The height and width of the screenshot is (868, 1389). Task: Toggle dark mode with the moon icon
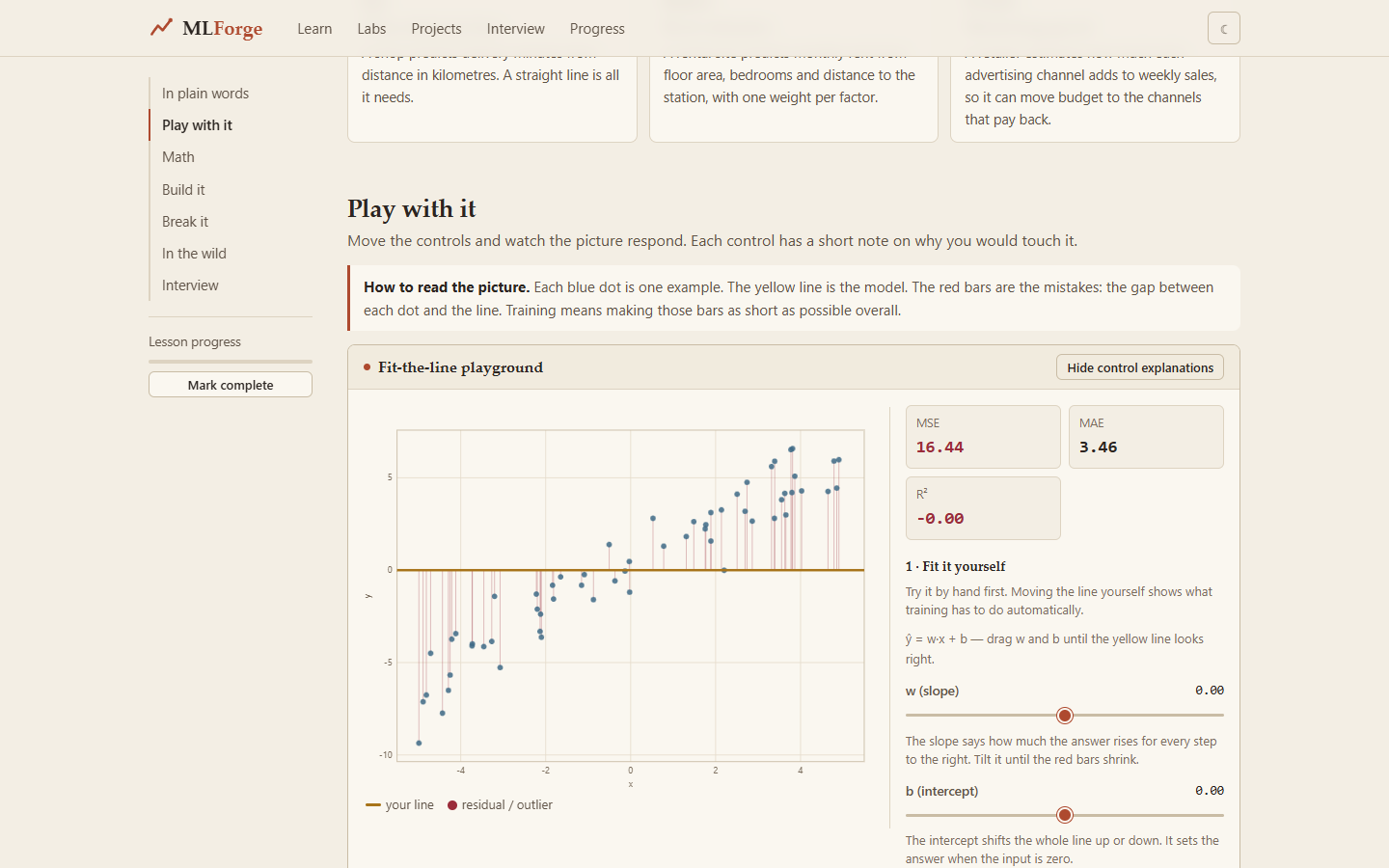pos(1223,29)
